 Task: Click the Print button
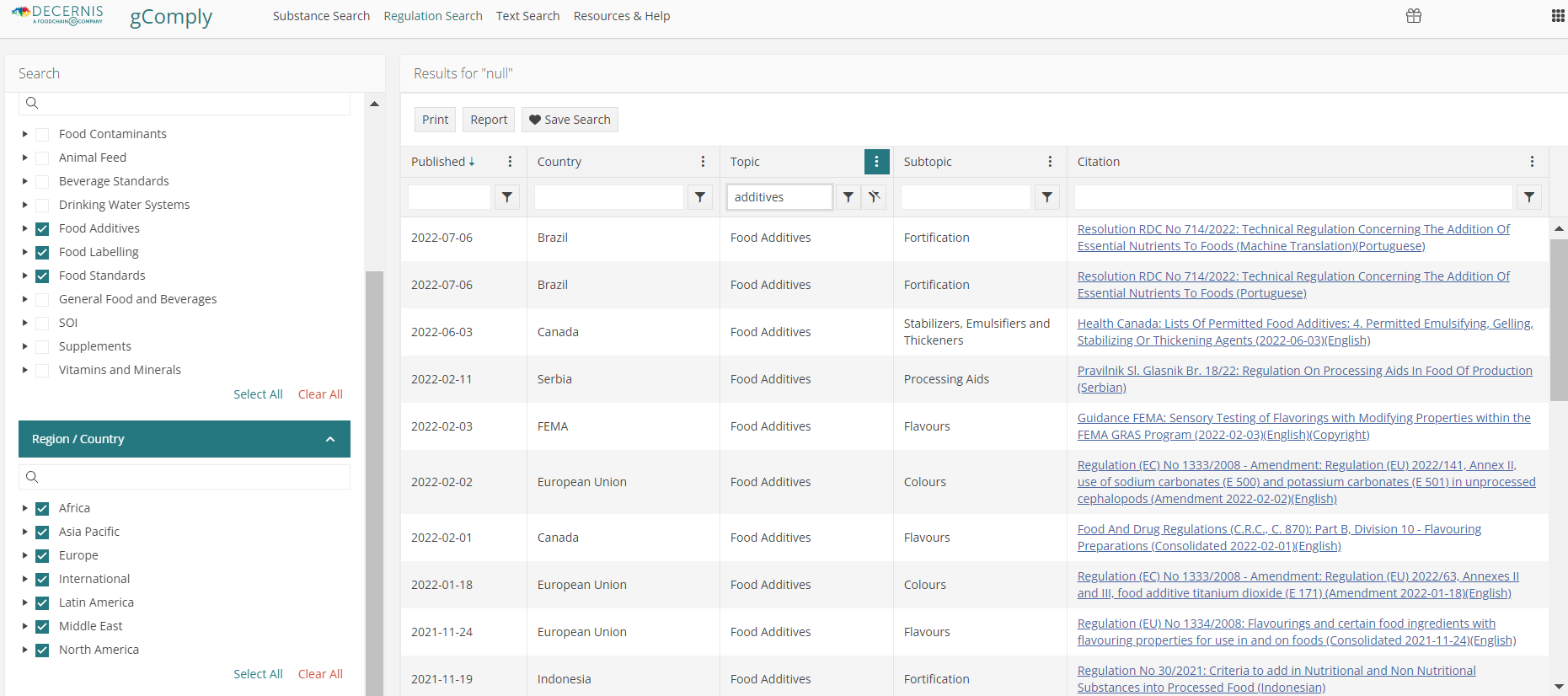coord(435,120)
